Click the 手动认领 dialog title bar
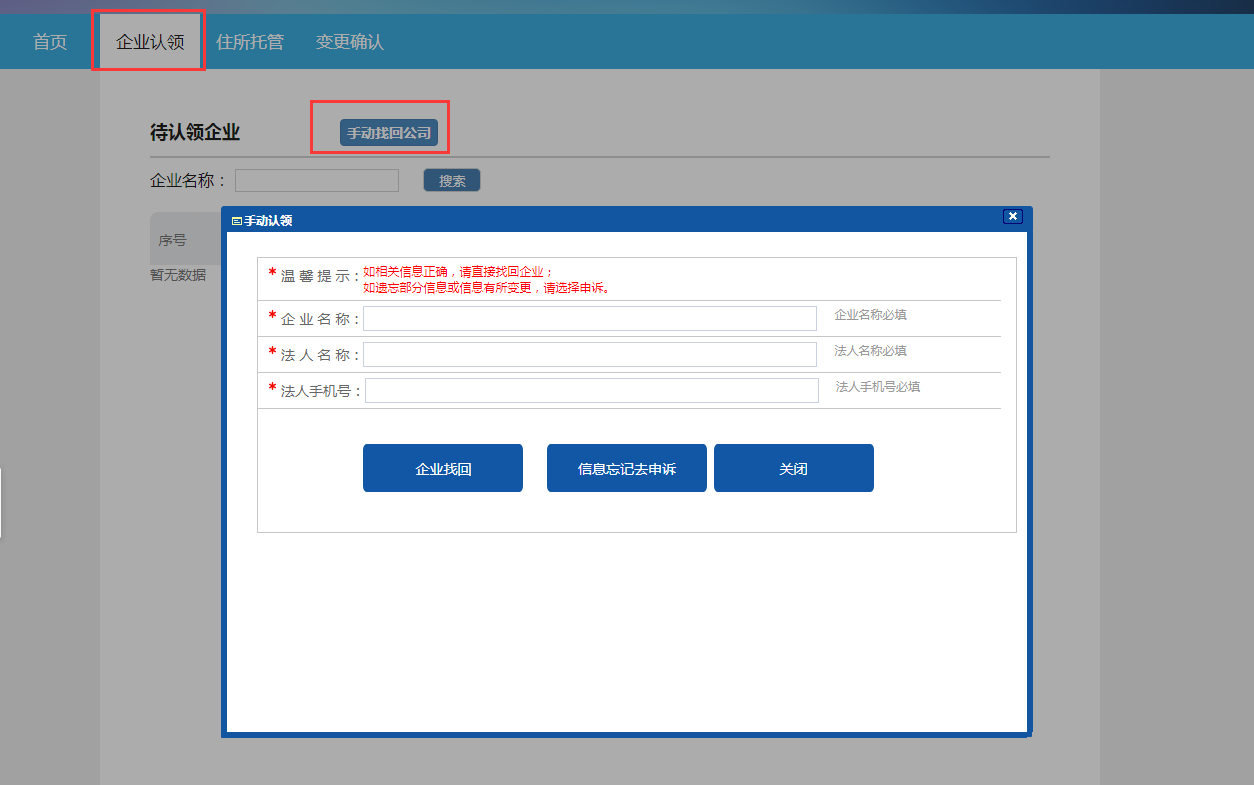This screenshot has width=1254, height=785. (x=620, y=220)
